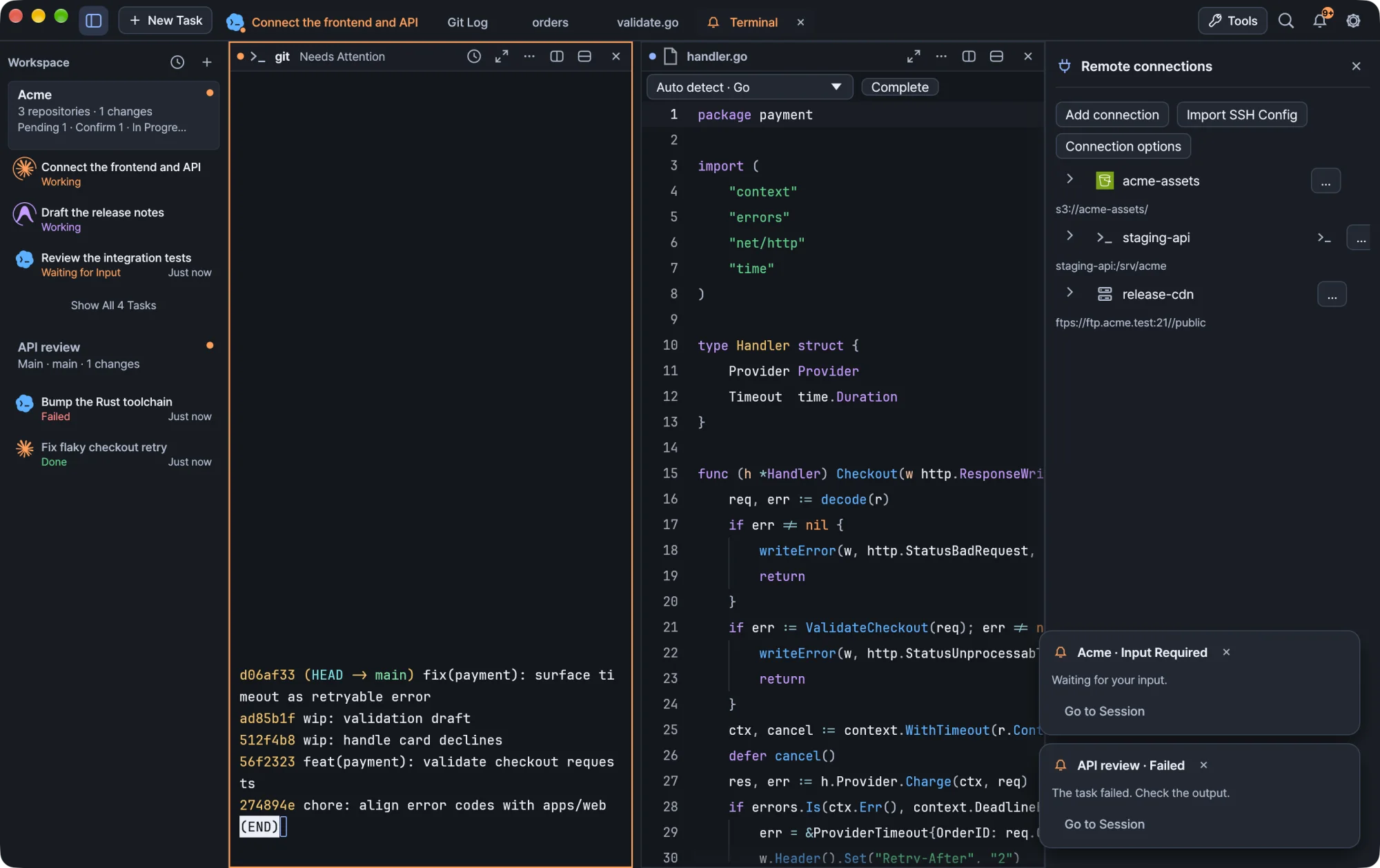Expand the release-cdn connection
Screen dimensions: 1380x868
coord(1069,293)
